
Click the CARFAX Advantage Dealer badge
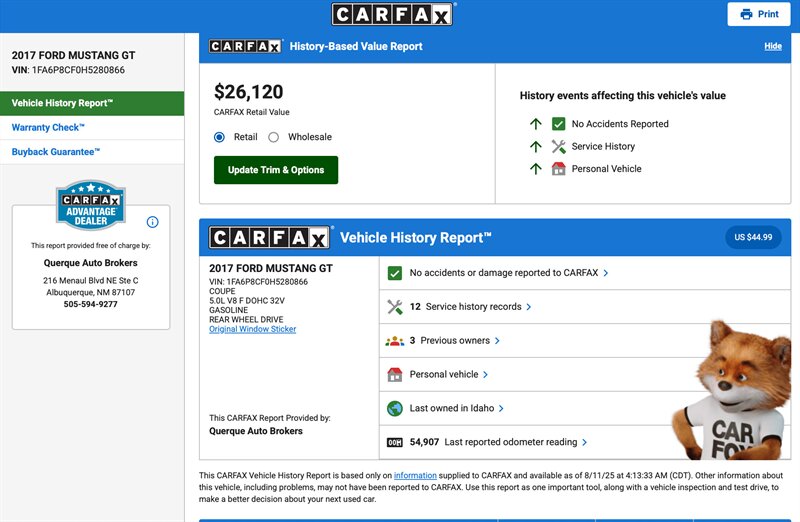[91, 205]
